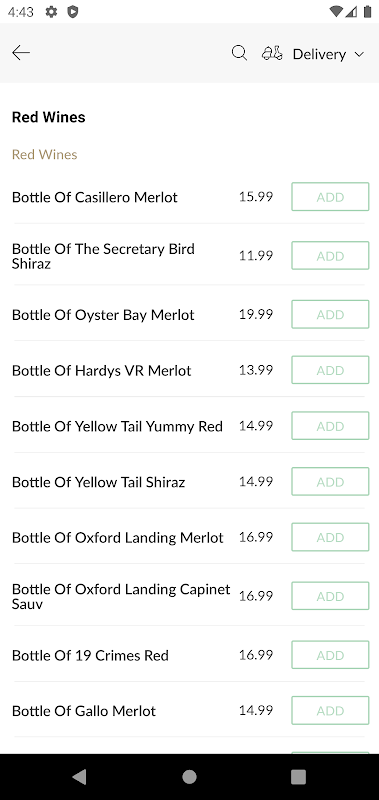379x800 pixels.
Task: Add Bottle Of Casillero Merlot
Action: pos(330,197)
